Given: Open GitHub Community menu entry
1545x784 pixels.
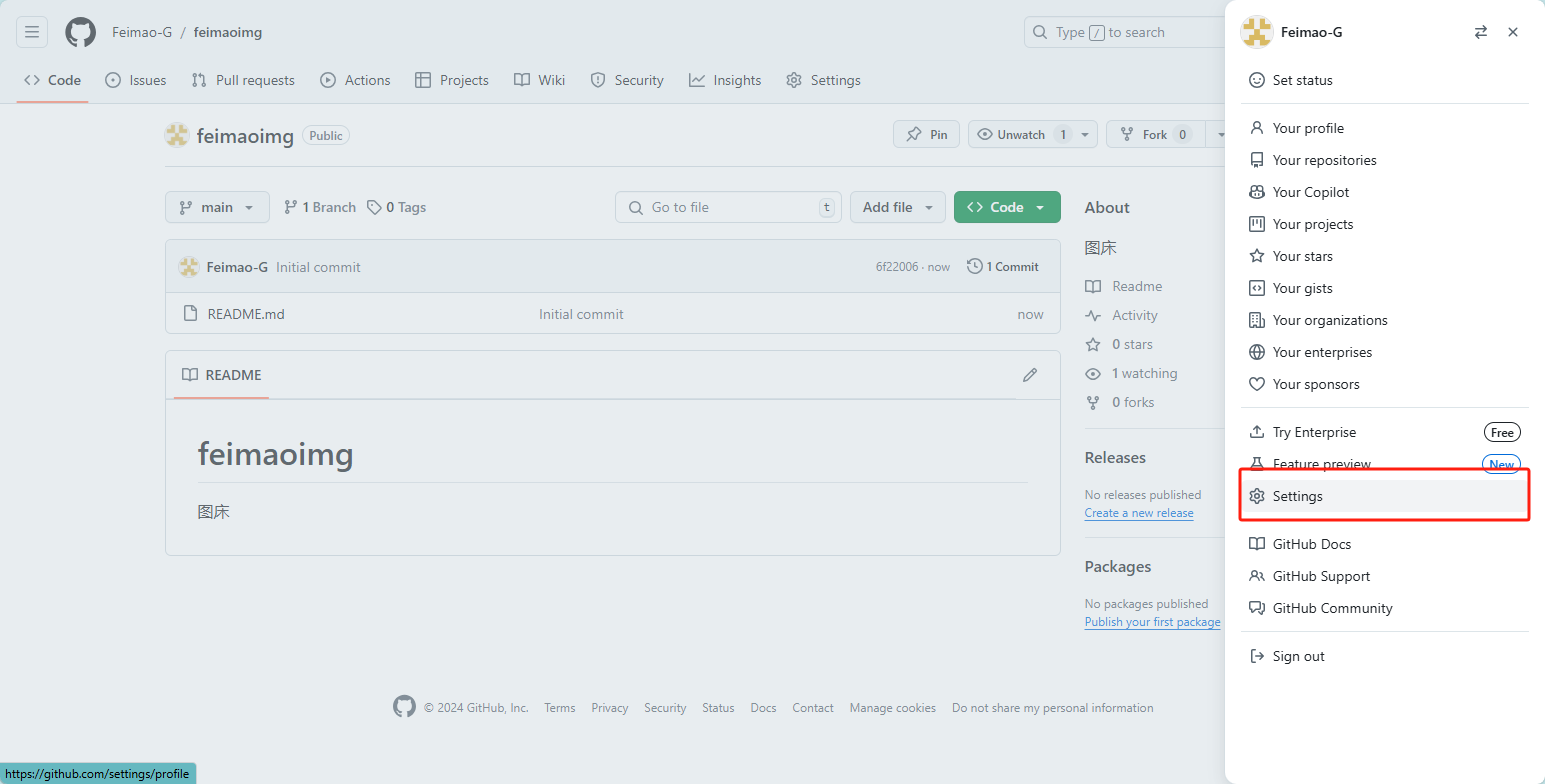Looking at the screenshot, I should click(1385, 608).
